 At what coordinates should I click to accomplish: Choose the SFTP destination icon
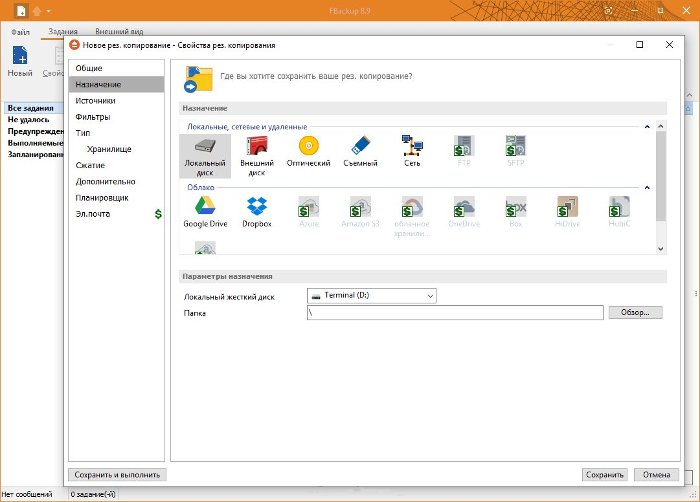pyautogui.click(x=516, y=151)
